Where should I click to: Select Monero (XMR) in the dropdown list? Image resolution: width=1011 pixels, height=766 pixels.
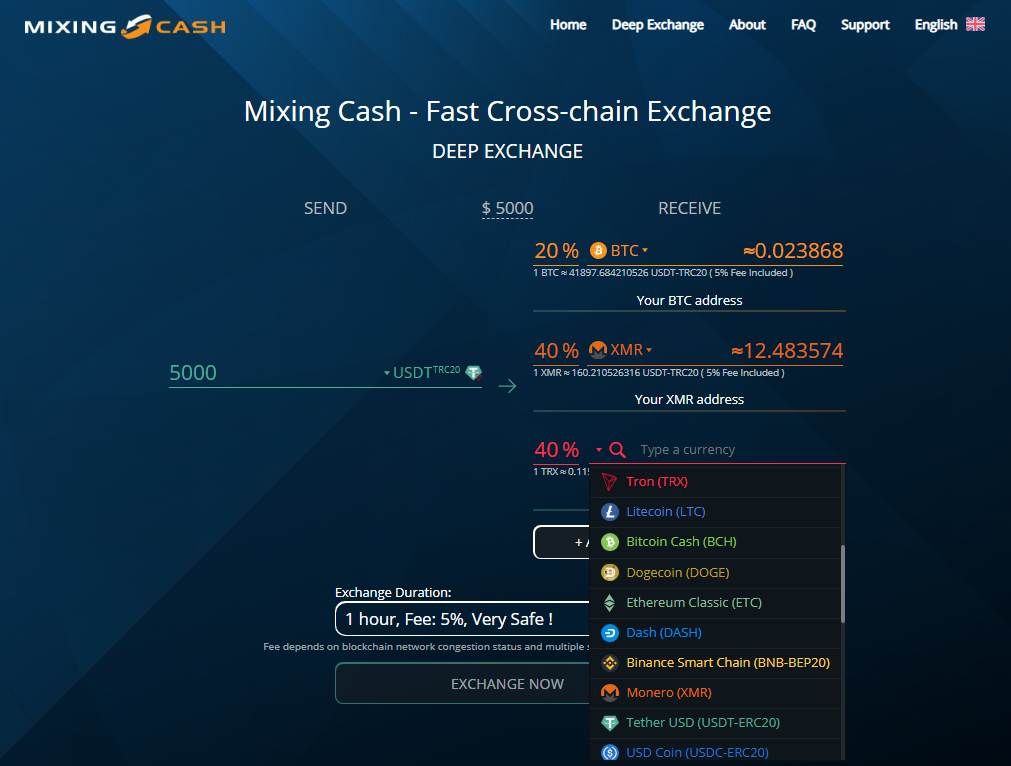point(716,692)
